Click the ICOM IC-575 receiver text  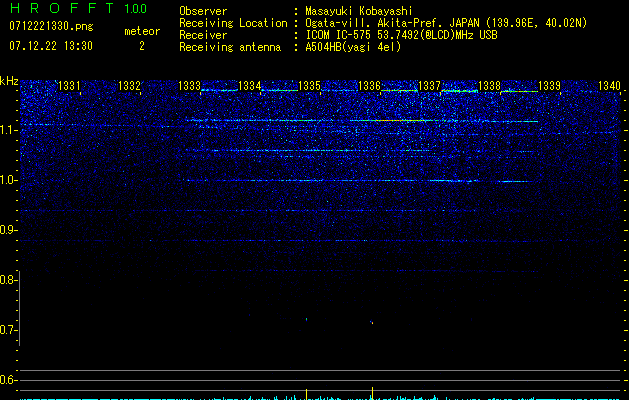pyautogui.click(x=401, y=35)
